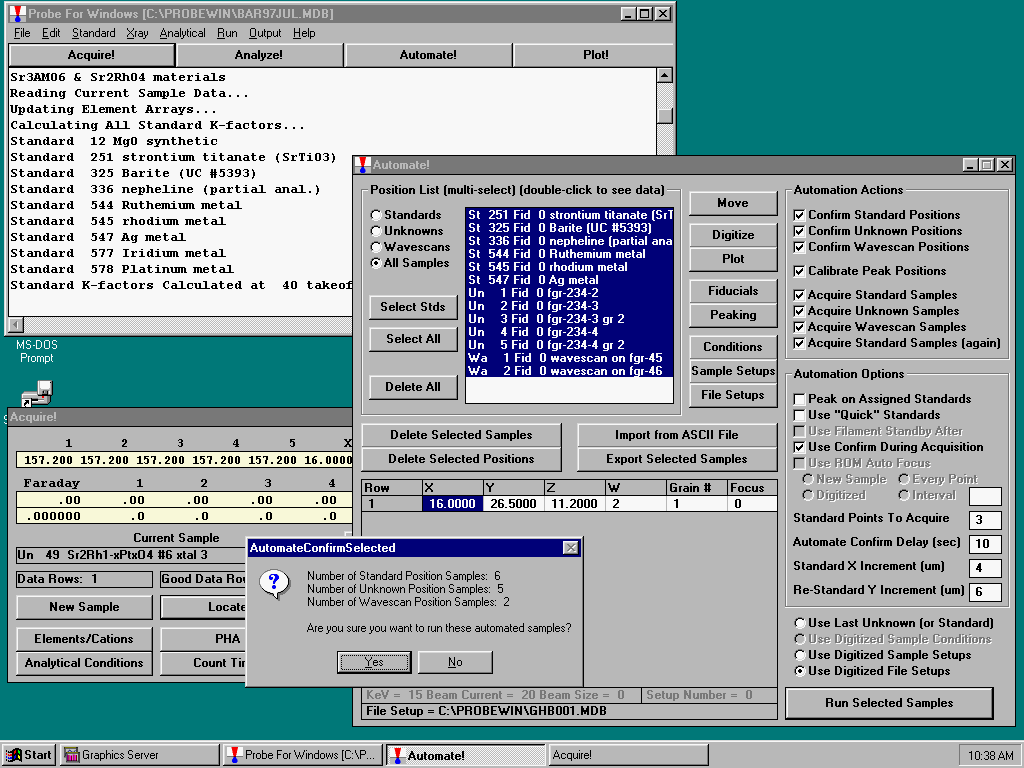Click Probe For Windows title bar icon
This screenshot has height=768, width=1024.
pos(18,13)
